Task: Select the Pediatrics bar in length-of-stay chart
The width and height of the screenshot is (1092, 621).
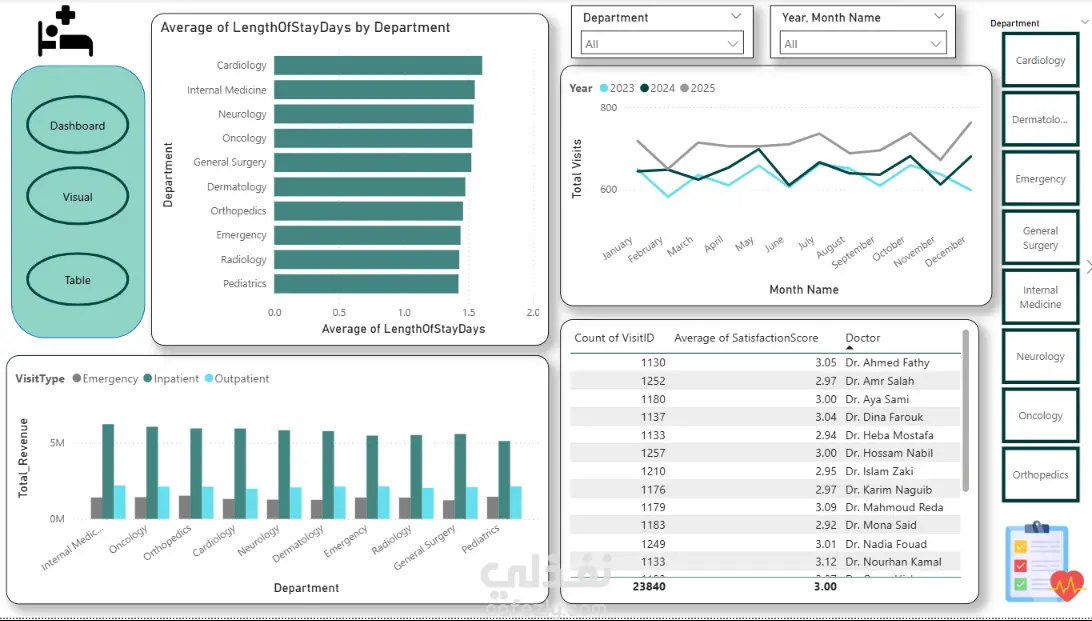Action: tap(366, 283)
